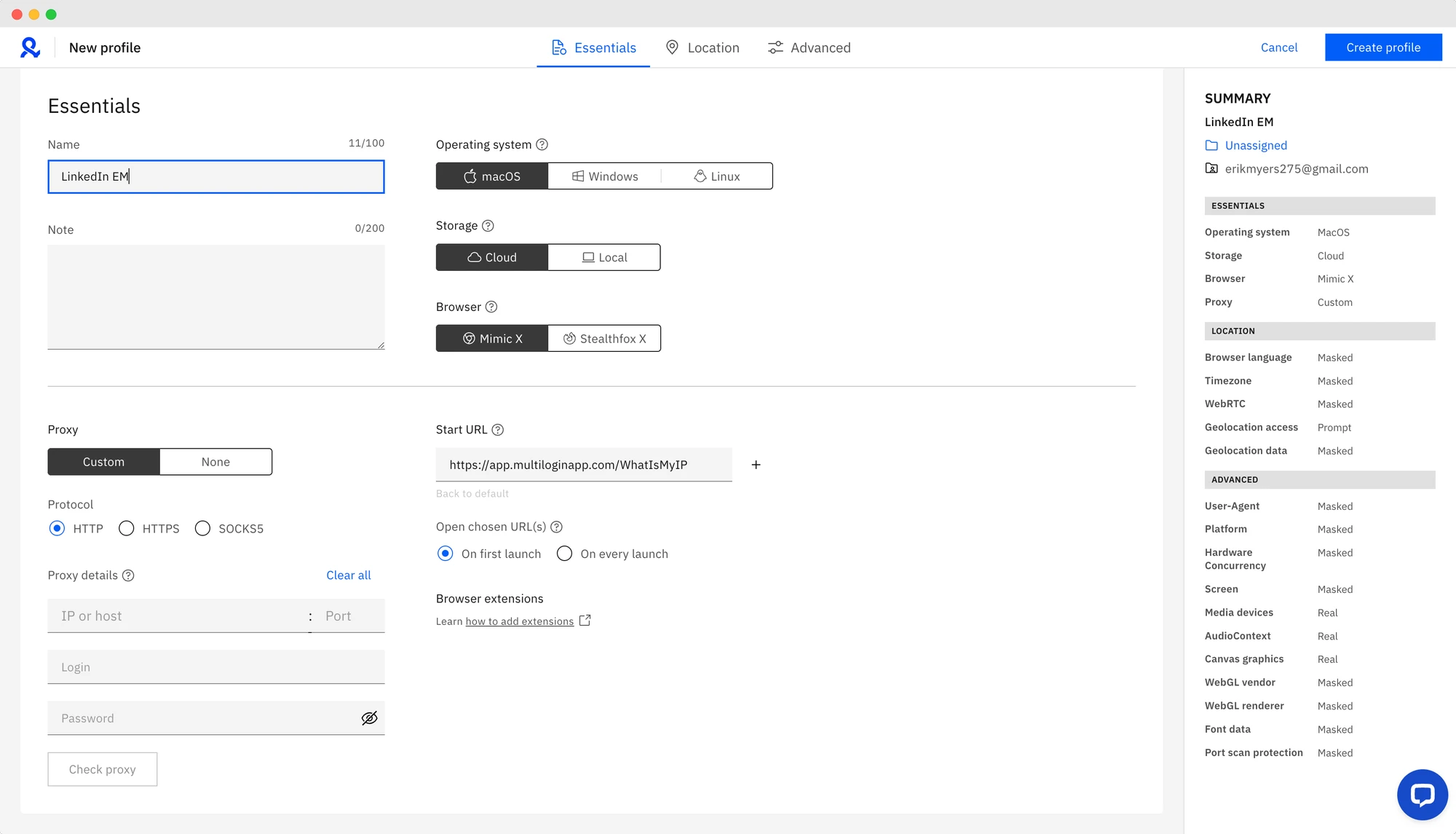Open the Unassigned folder link
Viewport: 1456px width, 834px height.
click(1256, 146)
